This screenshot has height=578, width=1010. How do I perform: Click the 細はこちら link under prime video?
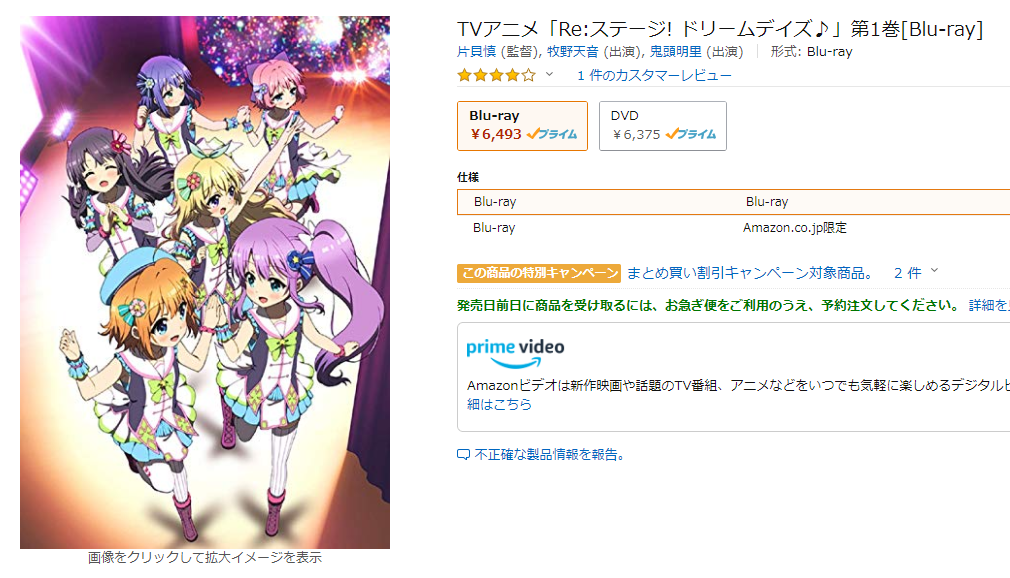pos(499,405)
